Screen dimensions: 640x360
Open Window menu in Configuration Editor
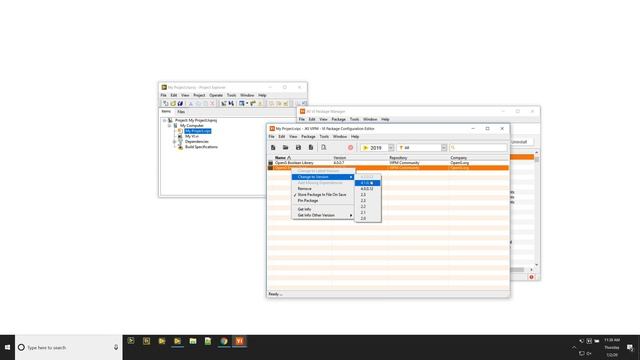pyautogui.click(x=340, y=136)
